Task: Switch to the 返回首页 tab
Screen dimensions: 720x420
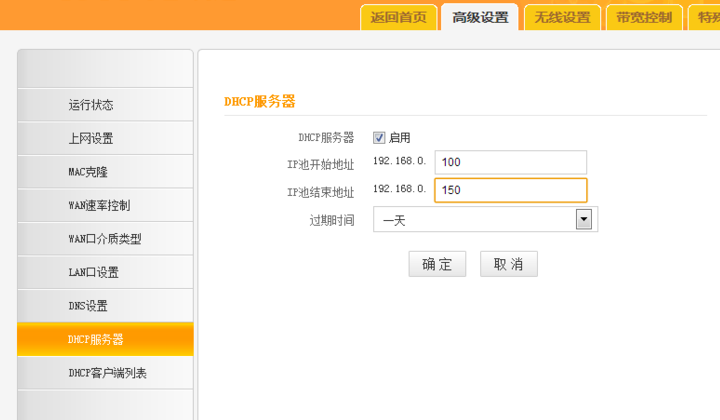Action: [398, 17]
